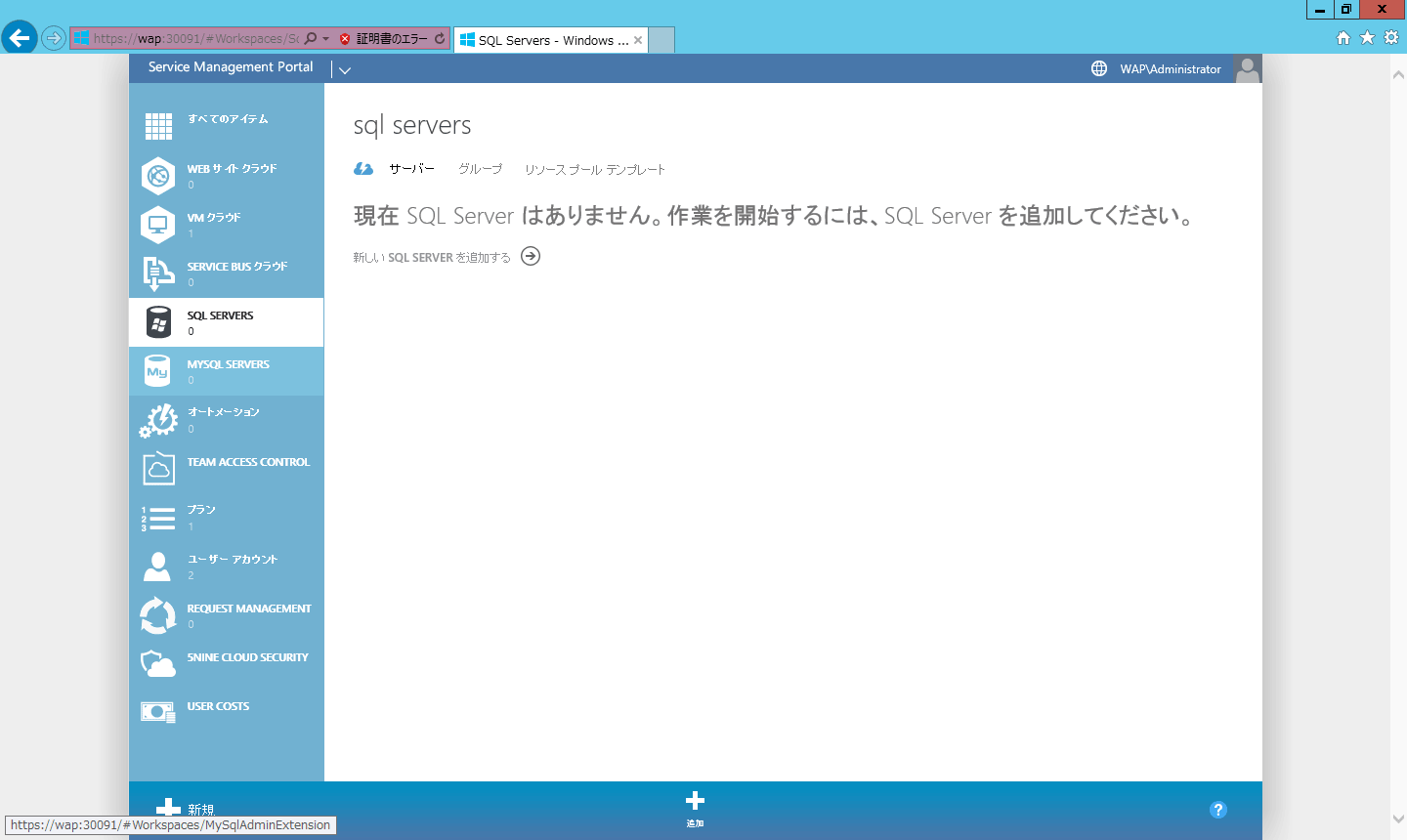Open the Request Management icon
Screen dimensions: 1407x840
tap(158, 615)
